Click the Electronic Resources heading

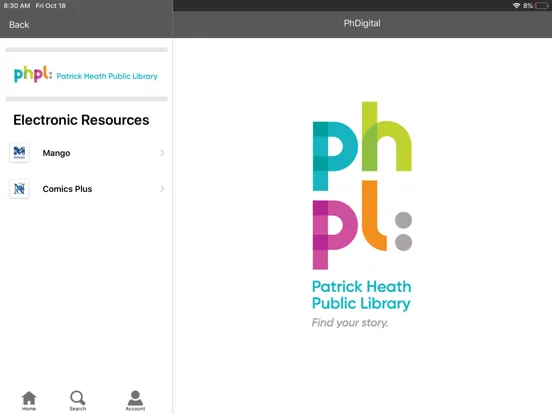[81, 120]
